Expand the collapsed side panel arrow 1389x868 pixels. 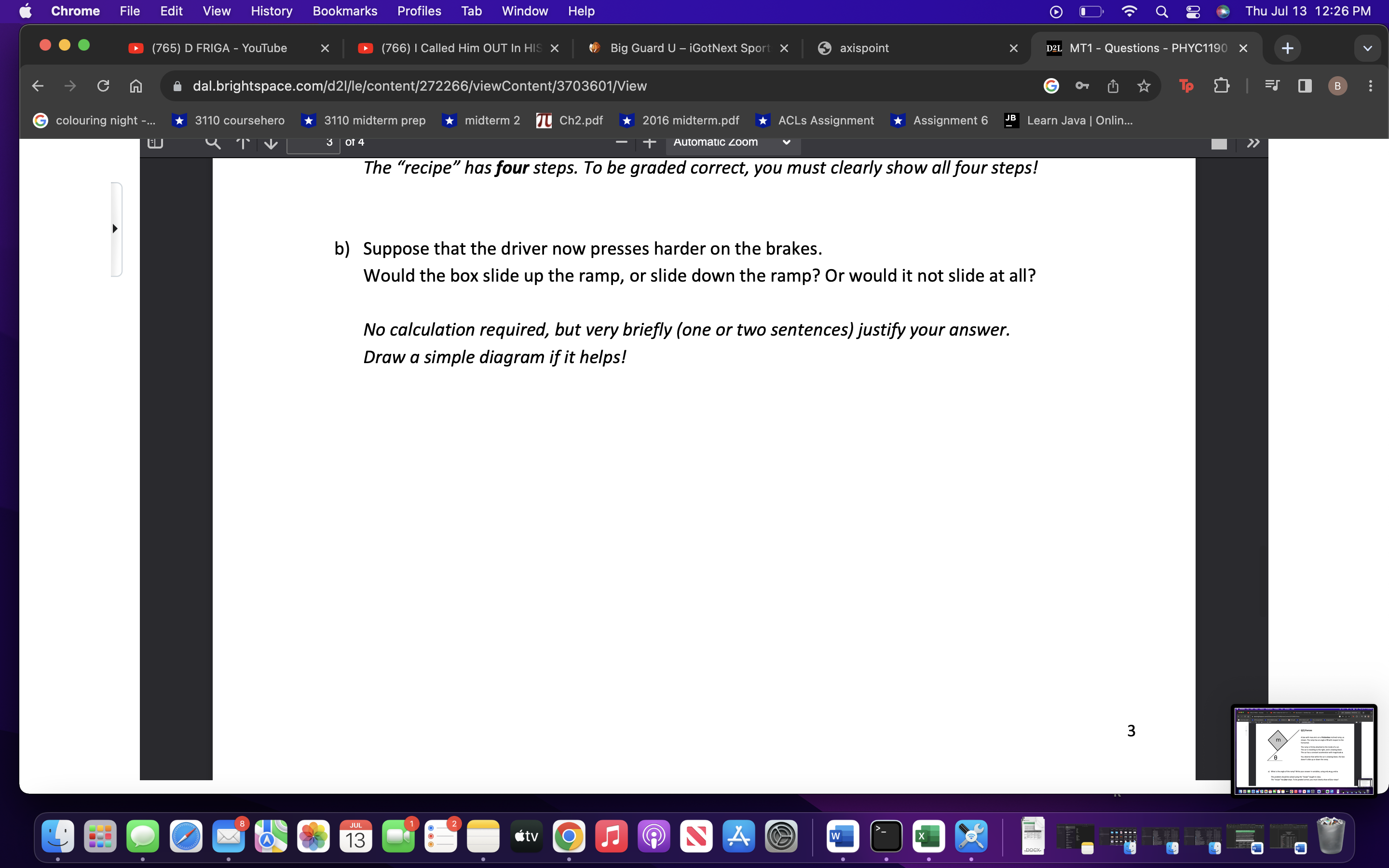pos(115,229)
